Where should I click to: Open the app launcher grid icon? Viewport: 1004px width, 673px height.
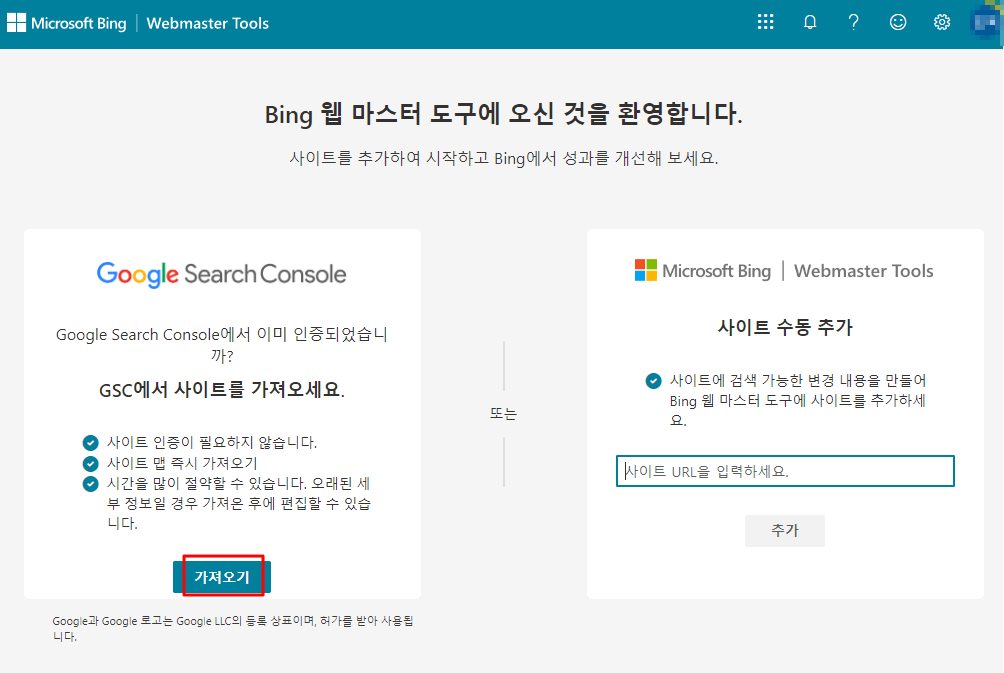click(x=766, y=21)
